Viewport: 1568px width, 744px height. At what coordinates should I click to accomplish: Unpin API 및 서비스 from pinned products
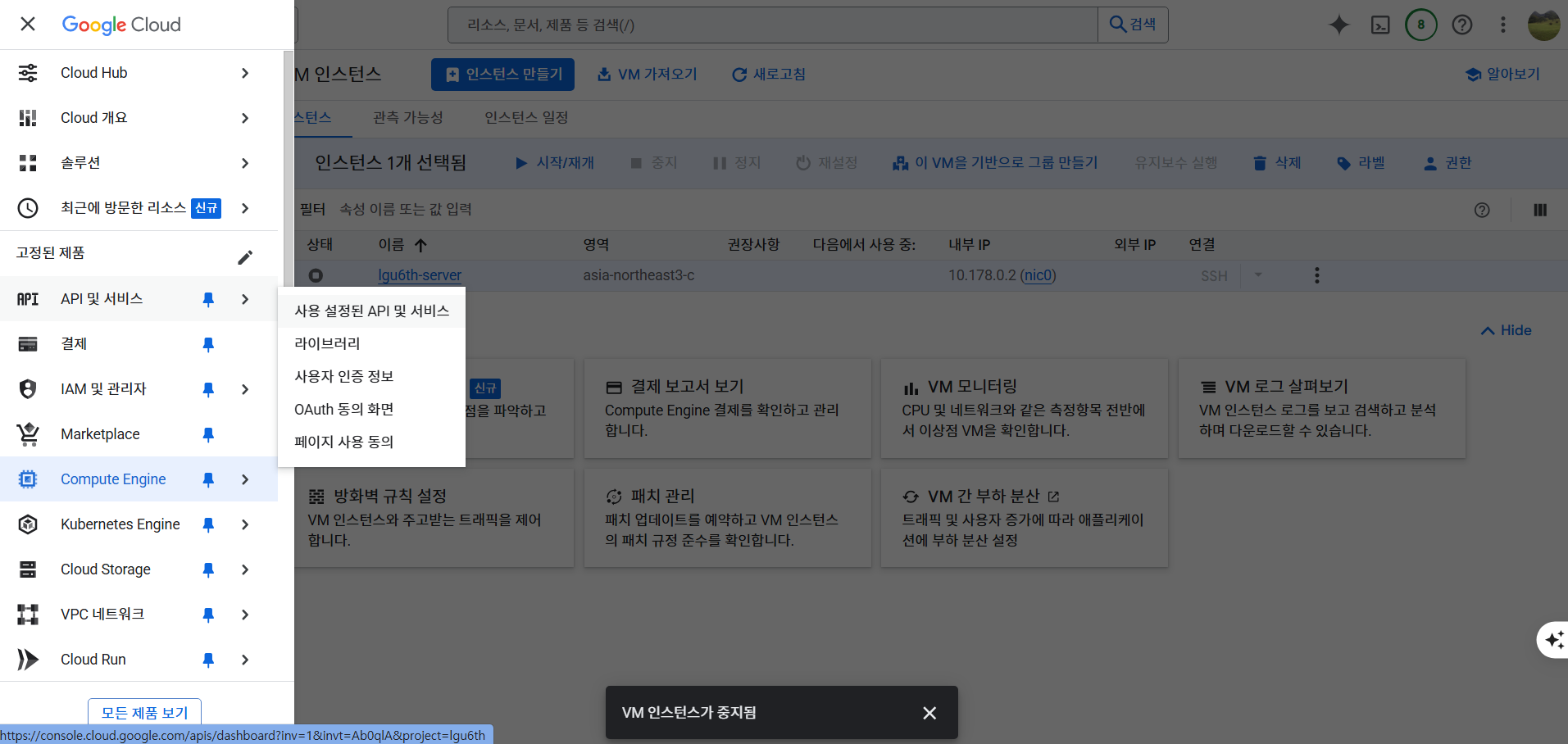[x=208, y=299]
